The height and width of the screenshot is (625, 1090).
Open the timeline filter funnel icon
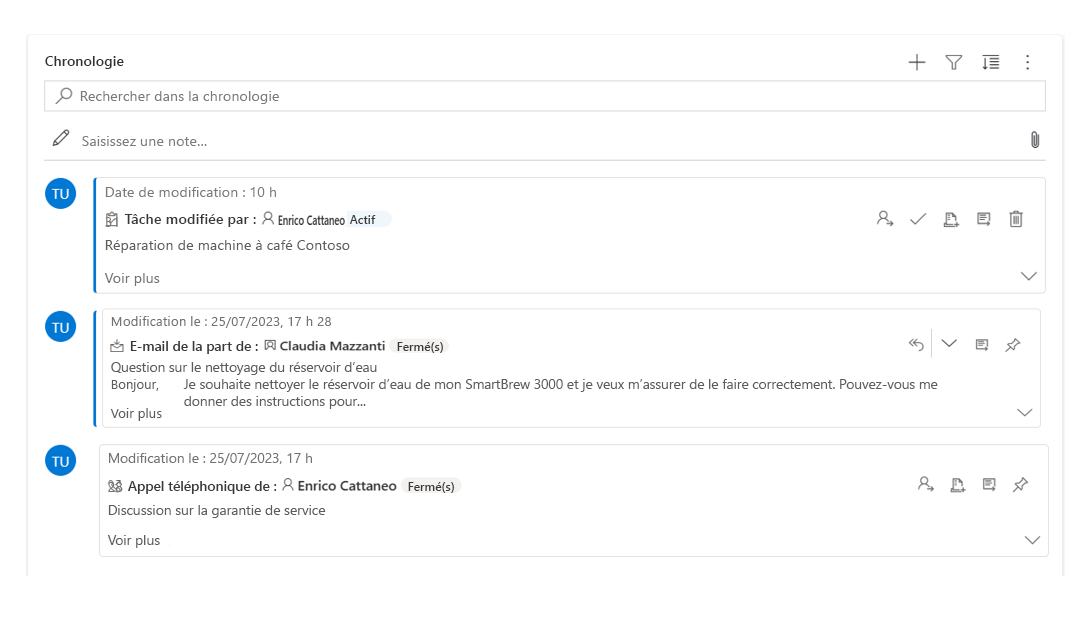(x=954, y=63)
